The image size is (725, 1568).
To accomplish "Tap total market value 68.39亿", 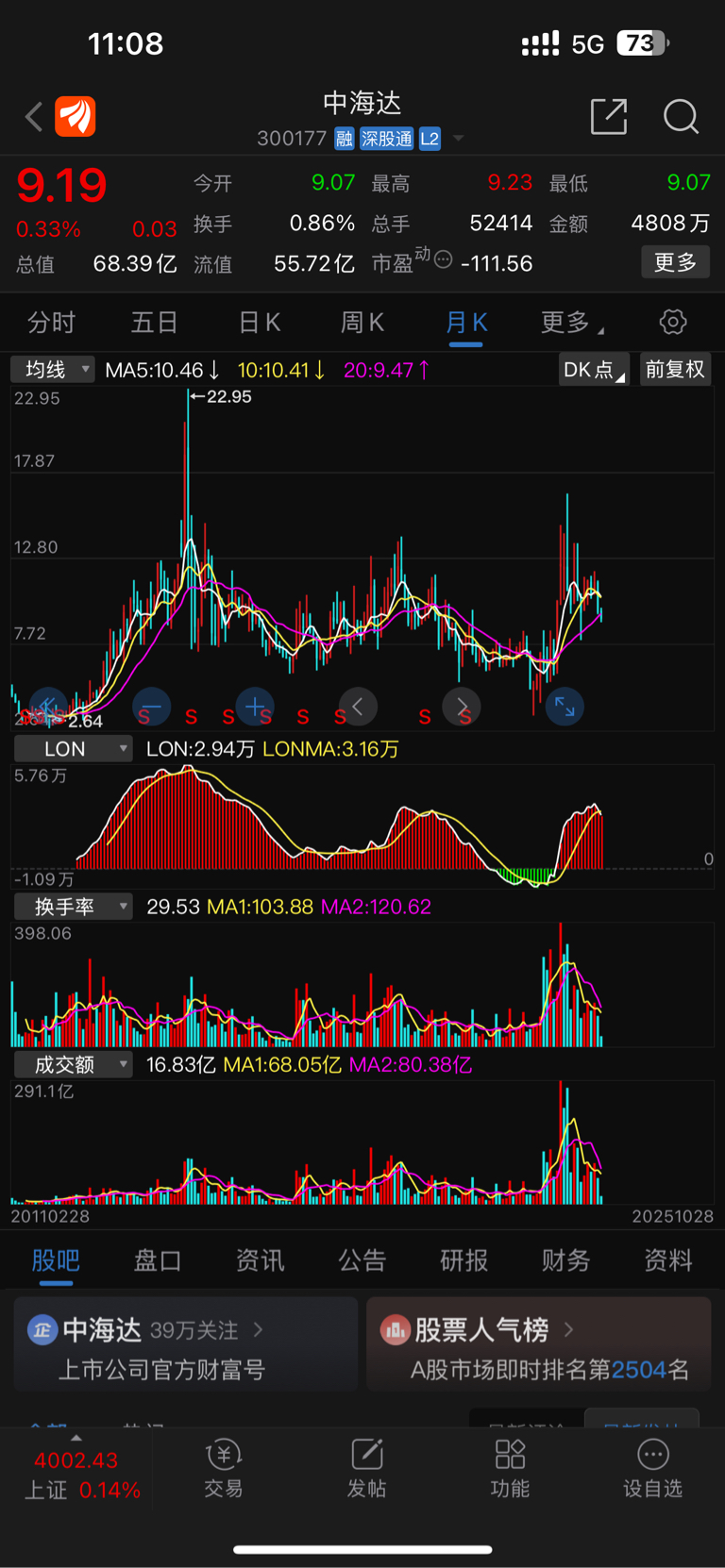I will 135,264.
